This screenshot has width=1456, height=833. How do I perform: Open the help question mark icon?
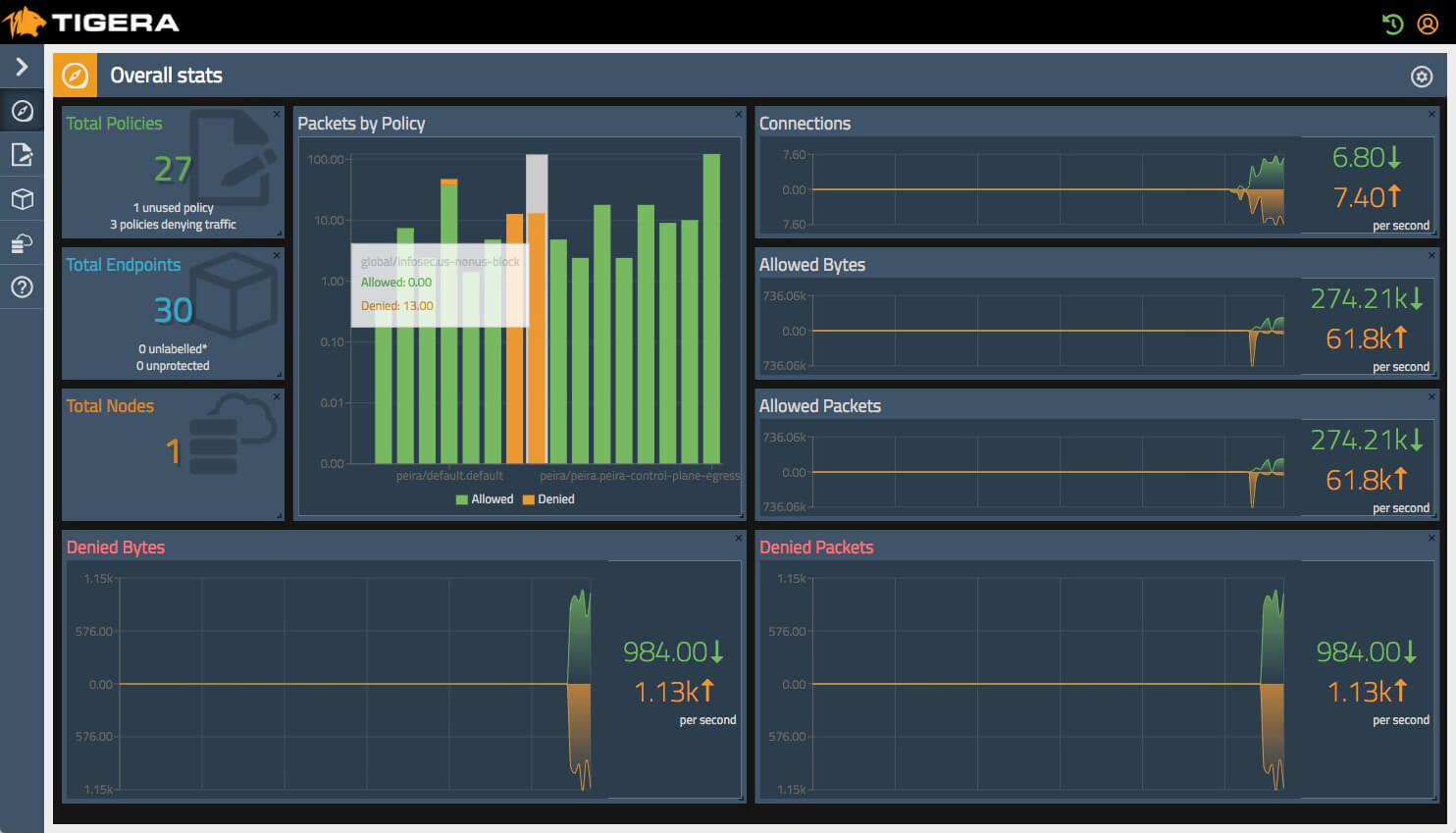click(x=22, y=287)
